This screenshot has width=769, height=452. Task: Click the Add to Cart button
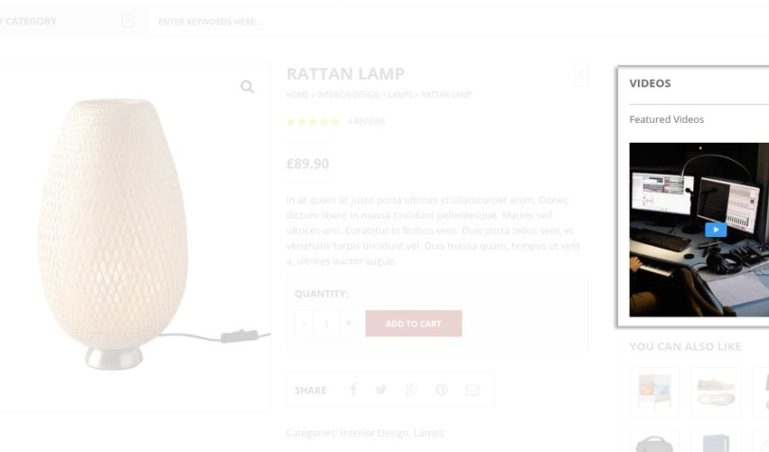coord(413,323)
